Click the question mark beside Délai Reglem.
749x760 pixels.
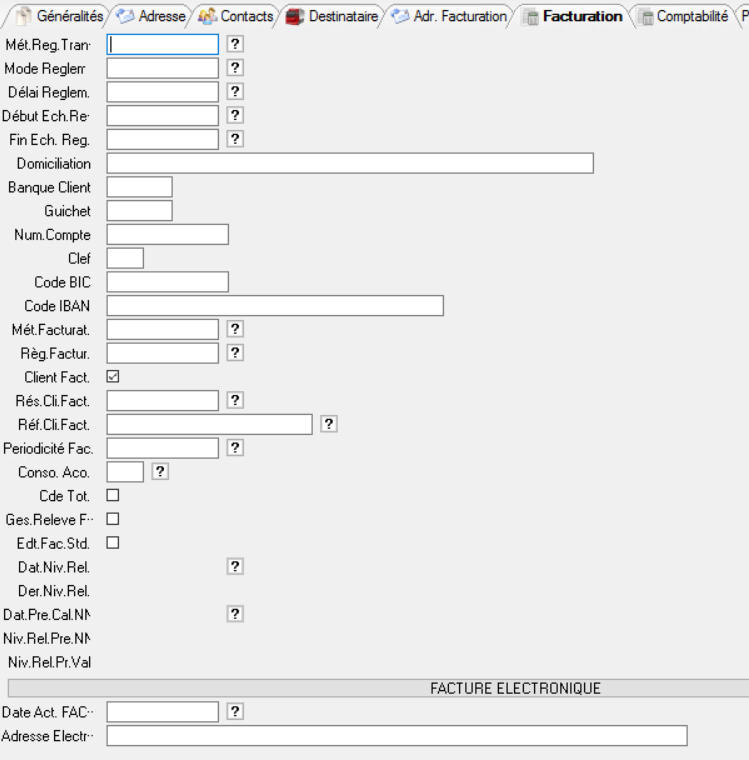pyautogui.click(x=235, y=91)
